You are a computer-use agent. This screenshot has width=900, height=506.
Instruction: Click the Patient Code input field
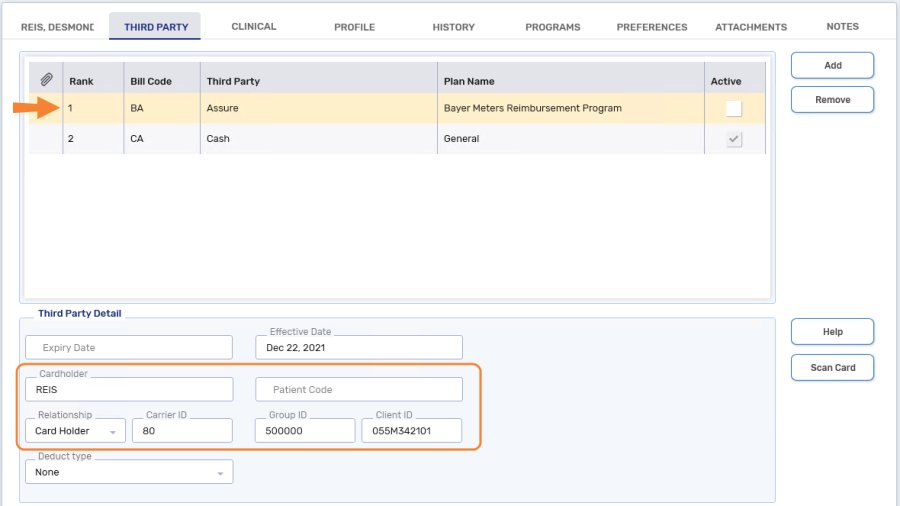[x=359, y=390]
